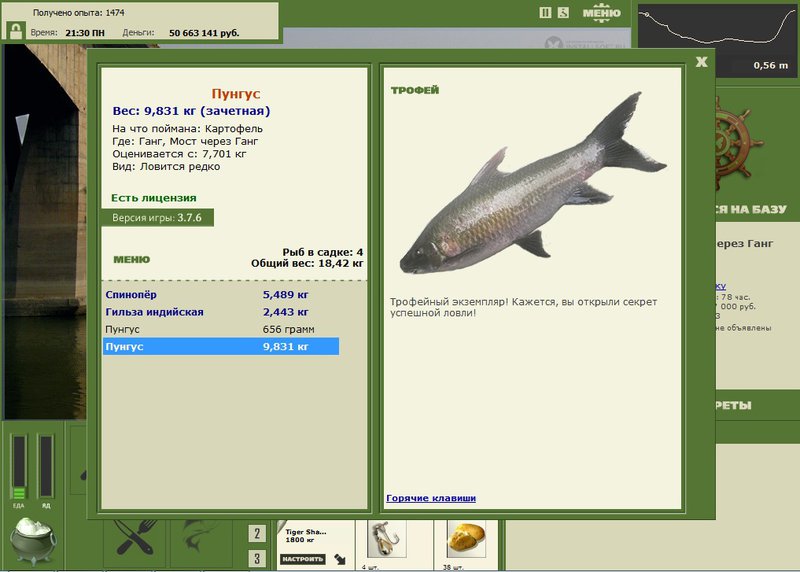
Task: Open the knife and fork food icon
Action: (136, 536)
